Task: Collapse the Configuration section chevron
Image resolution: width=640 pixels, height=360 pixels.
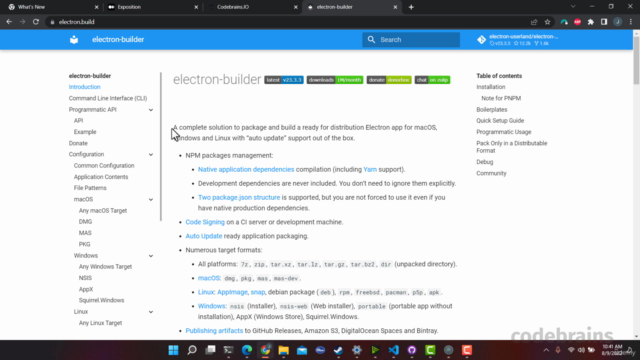Action: click(151, 155)
